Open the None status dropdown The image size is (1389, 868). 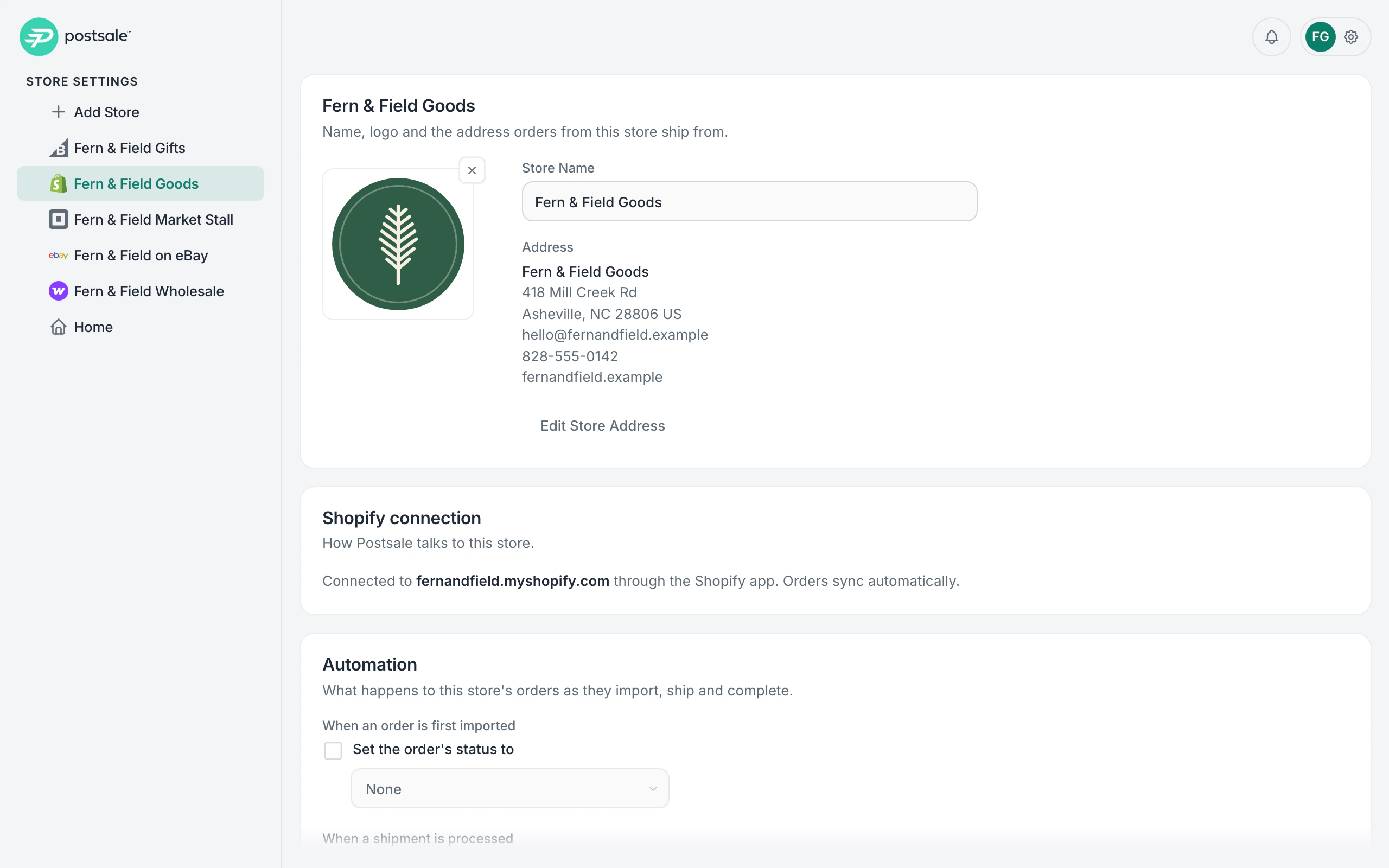[x=509, y=789]
